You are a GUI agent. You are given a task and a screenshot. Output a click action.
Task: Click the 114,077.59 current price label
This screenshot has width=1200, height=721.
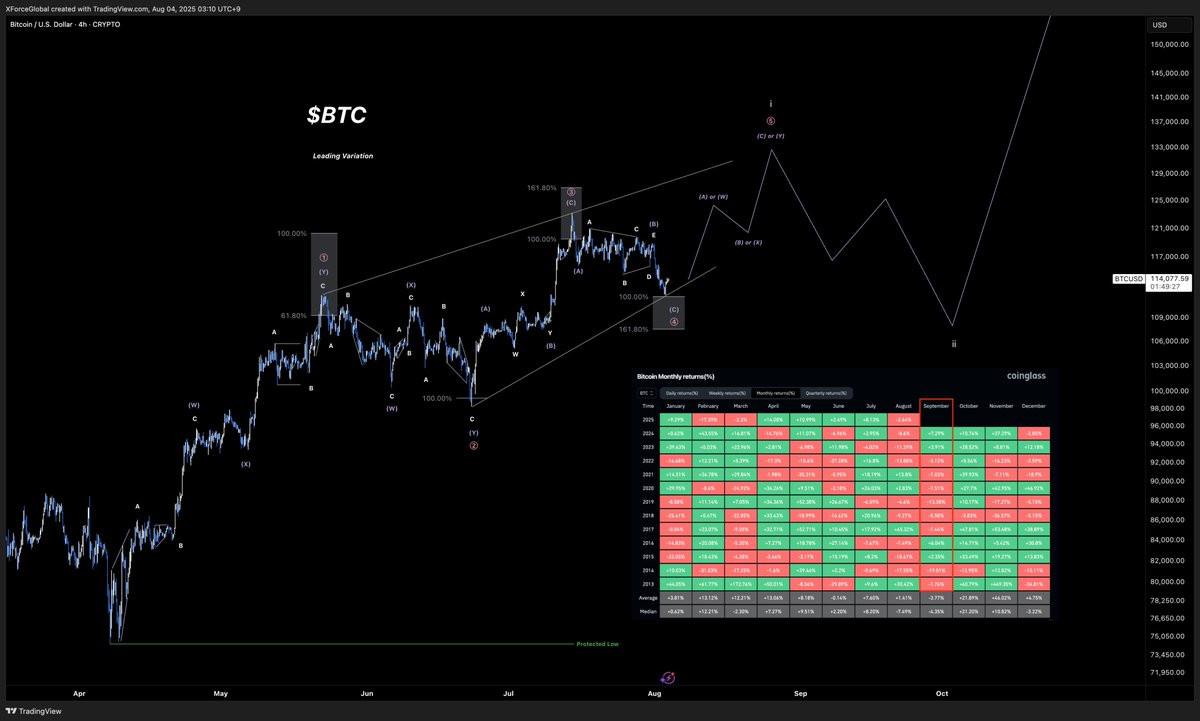1170,279
